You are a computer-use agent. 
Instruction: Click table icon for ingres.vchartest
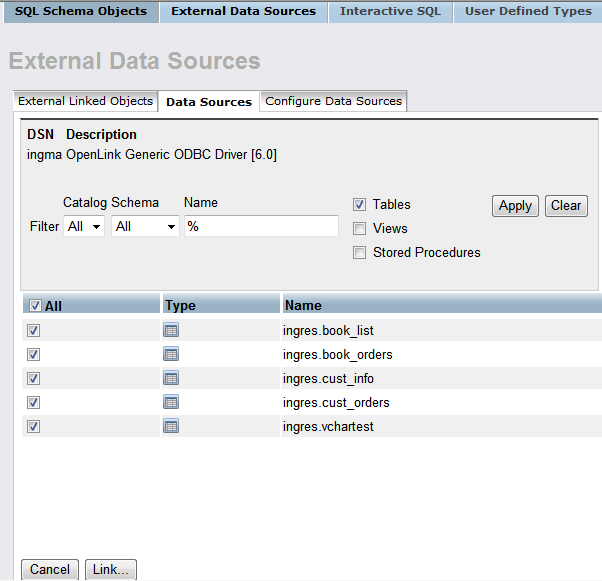(171, 426)
